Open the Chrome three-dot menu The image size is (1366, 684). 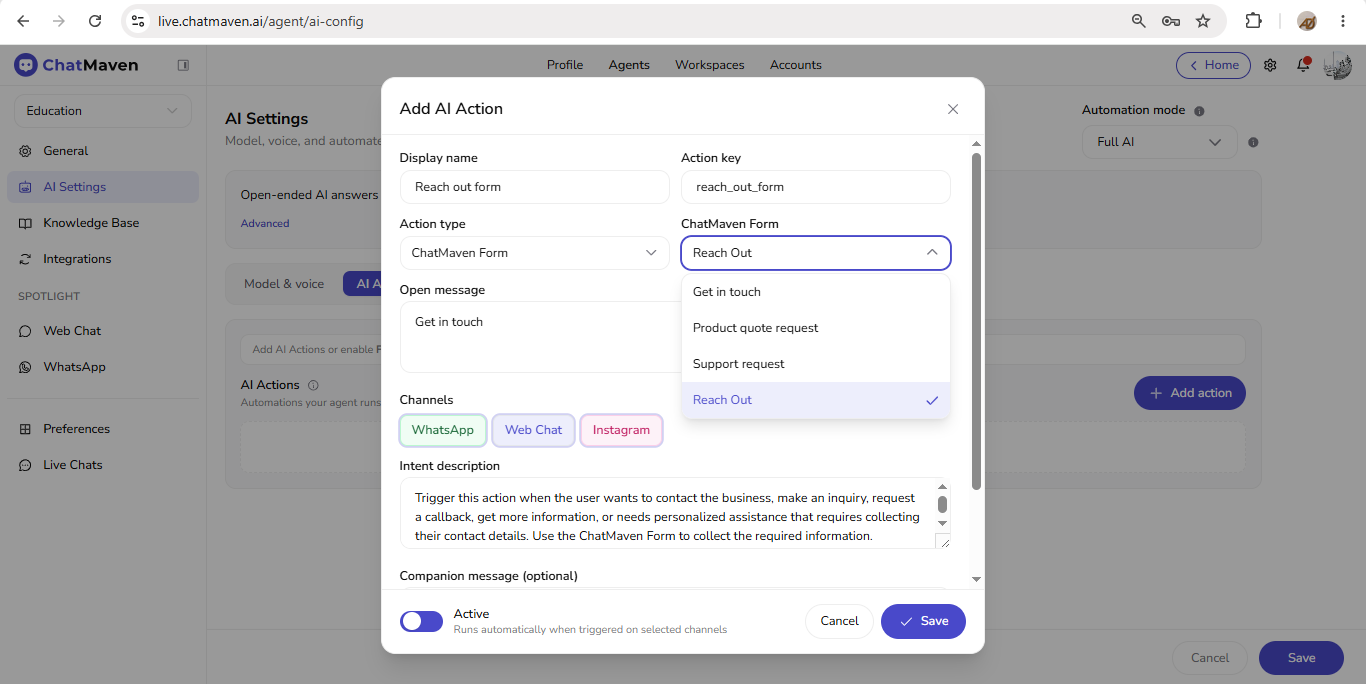(x=1343, y=21)
